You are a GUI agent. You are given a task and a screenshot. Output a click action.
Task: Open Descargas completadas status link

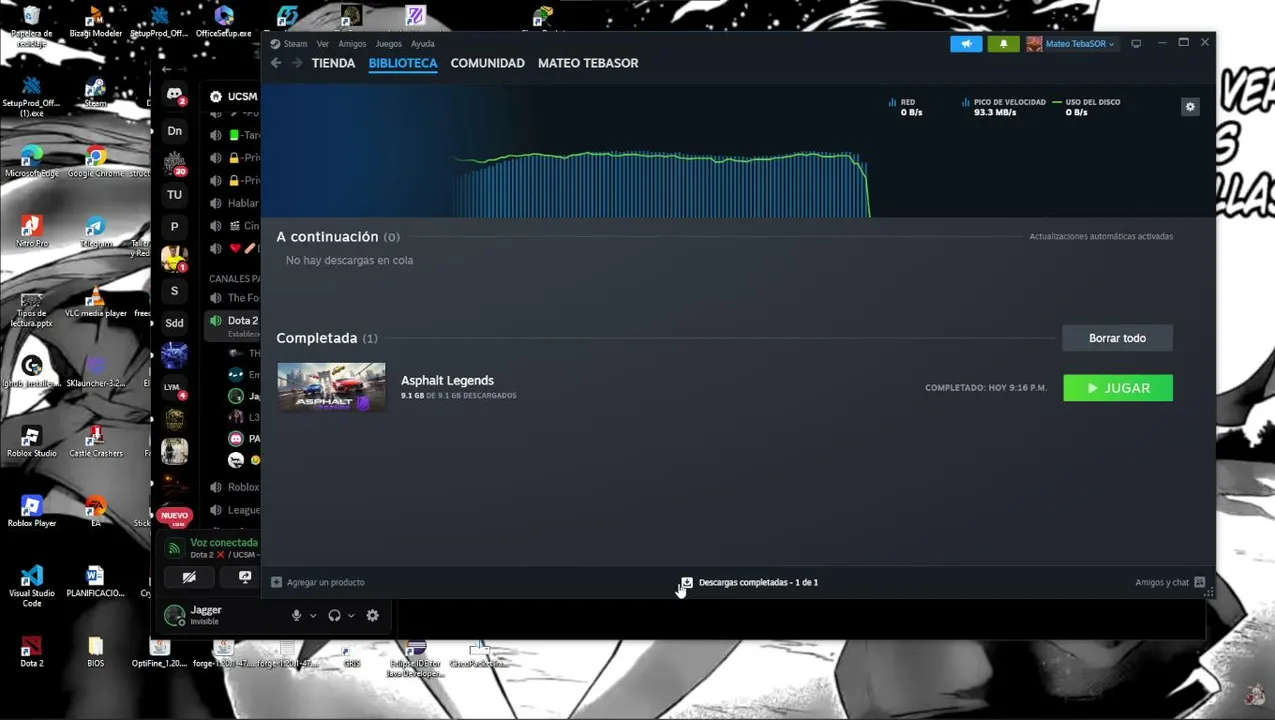pos(749,582)
